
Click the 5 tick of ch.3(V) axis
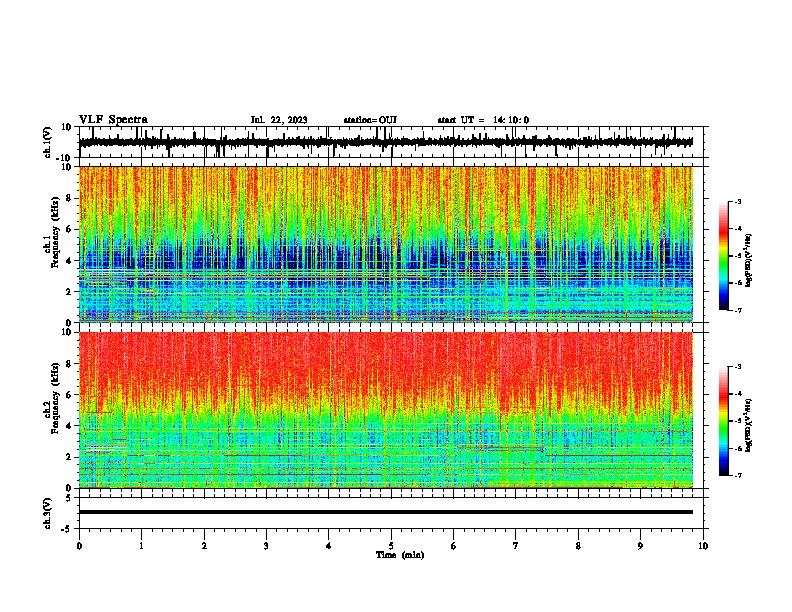point(69,497)
